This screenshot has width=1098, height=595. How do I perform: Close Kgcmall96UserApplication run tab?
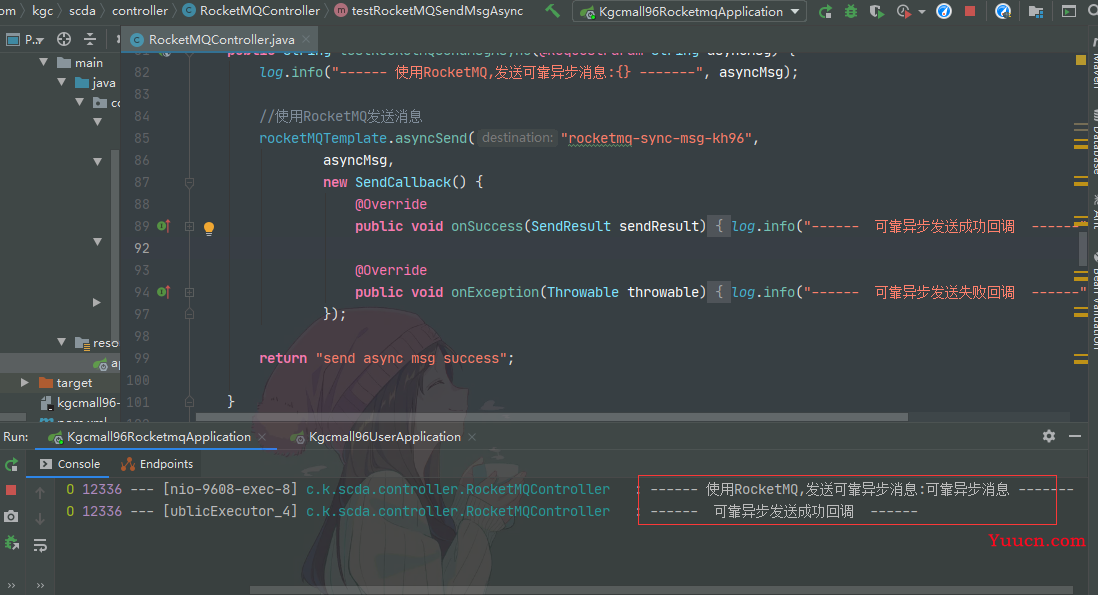(x=472, y=437)
